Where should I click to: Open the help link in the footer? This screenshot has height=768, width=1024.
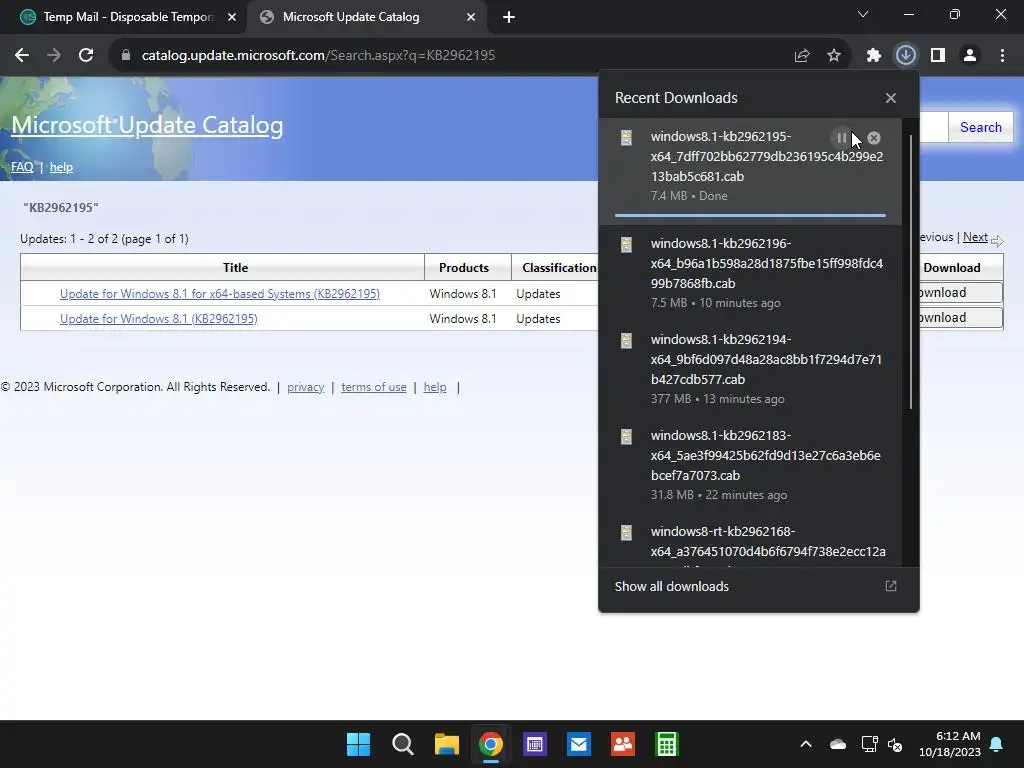[435, 387]
